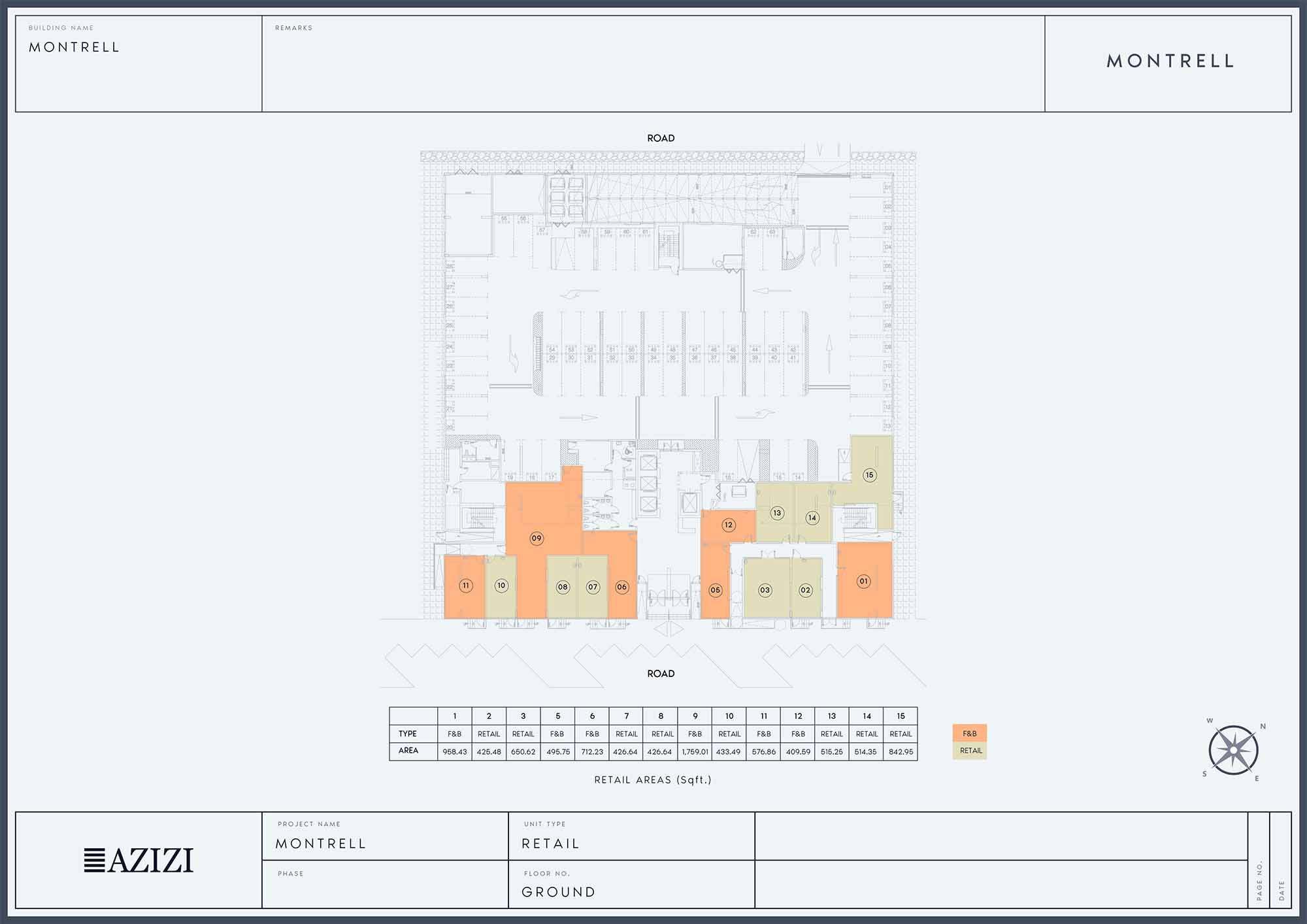Click unit 06 circle marker
Screen dimensions: 1307x924
click(x=621, y=587)
